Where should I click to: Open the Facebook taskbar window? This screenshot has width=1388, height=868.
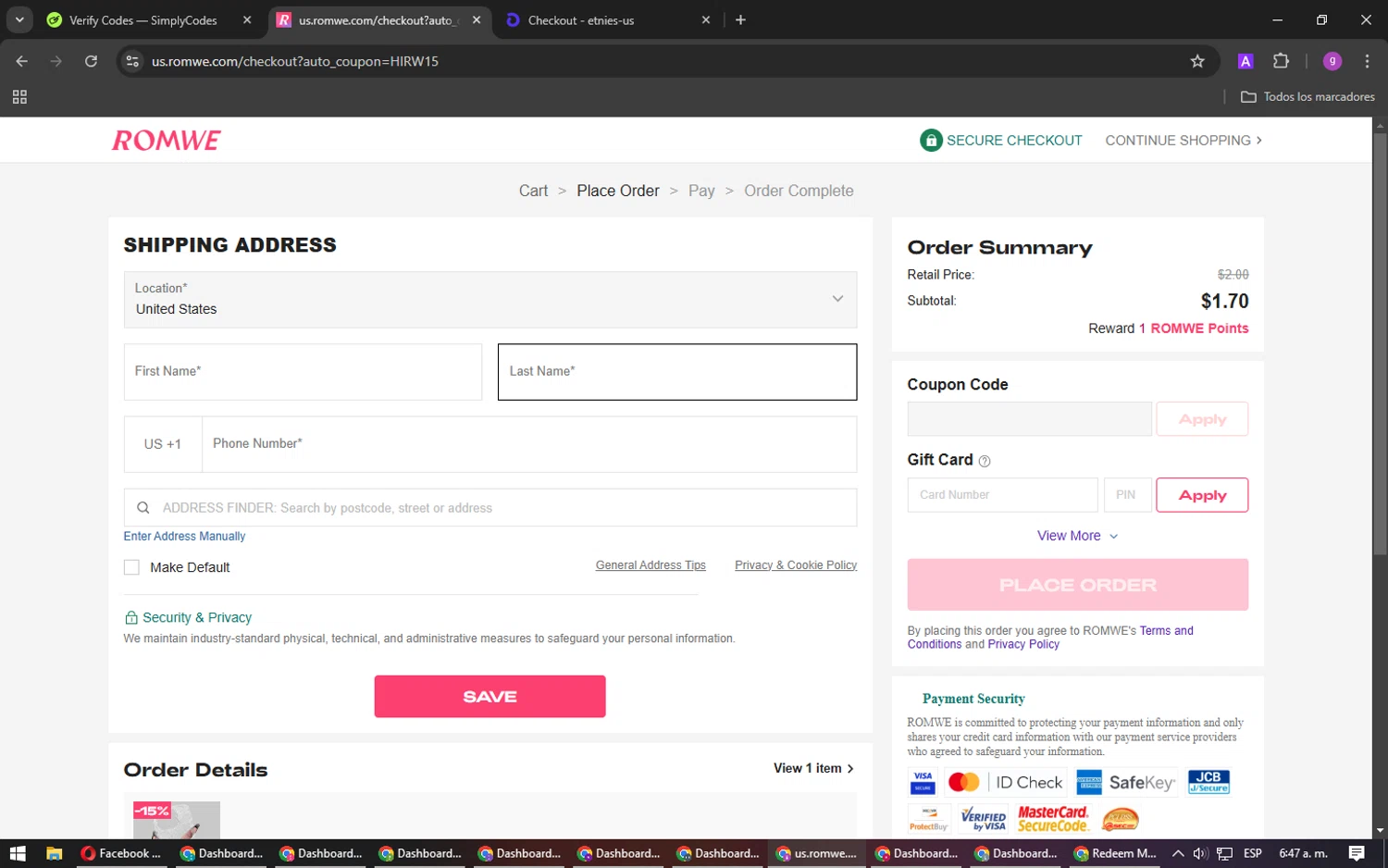point(121,853)
